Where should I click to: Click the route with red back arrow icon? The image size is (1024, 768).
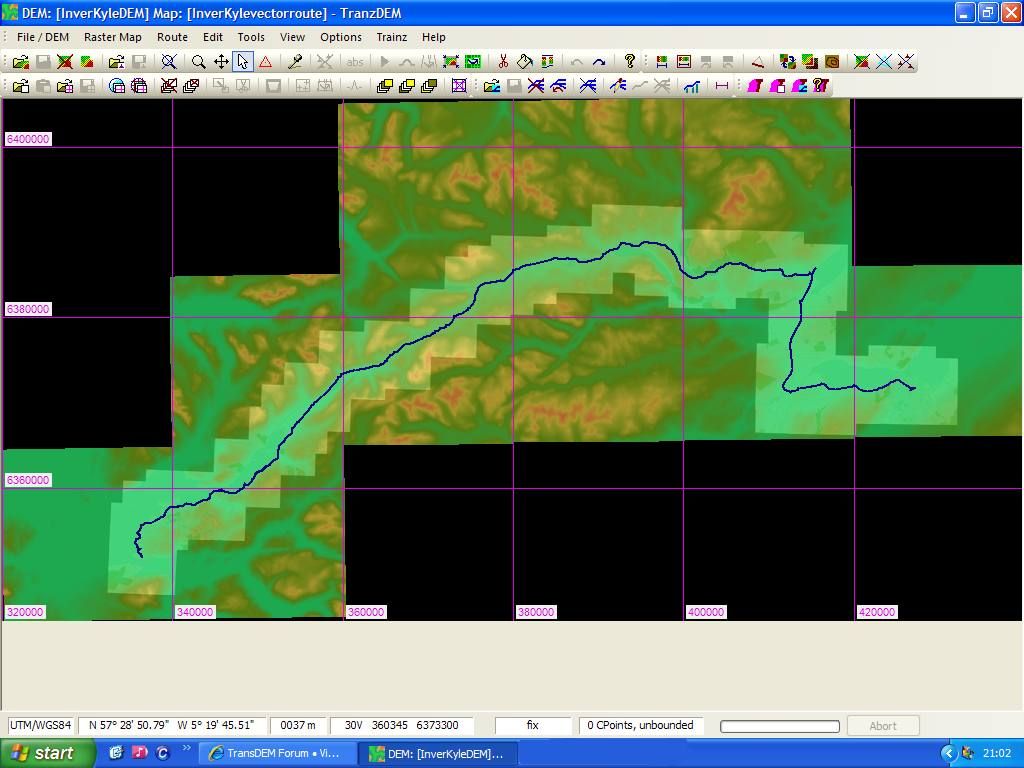click(x=558, y=86)
